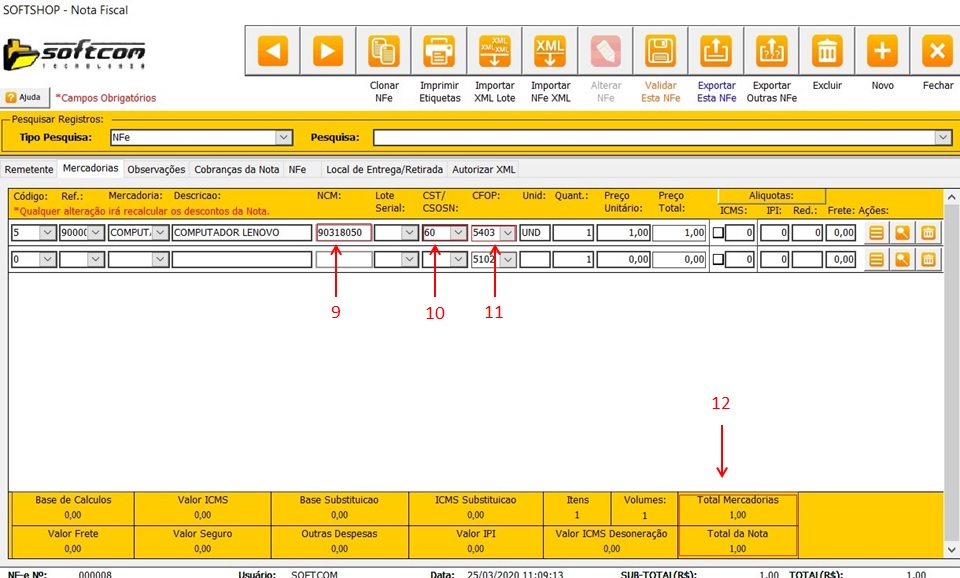Click Importar XML Lote icon
Viewport: 960px width, 578px height.
pyautogui.click(x=495, y=50)
